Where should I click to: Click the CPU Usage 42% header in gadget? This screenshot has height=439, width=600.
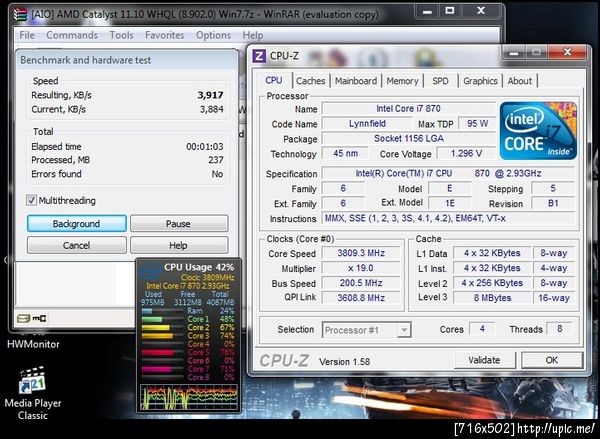click(x=199, y=267)
